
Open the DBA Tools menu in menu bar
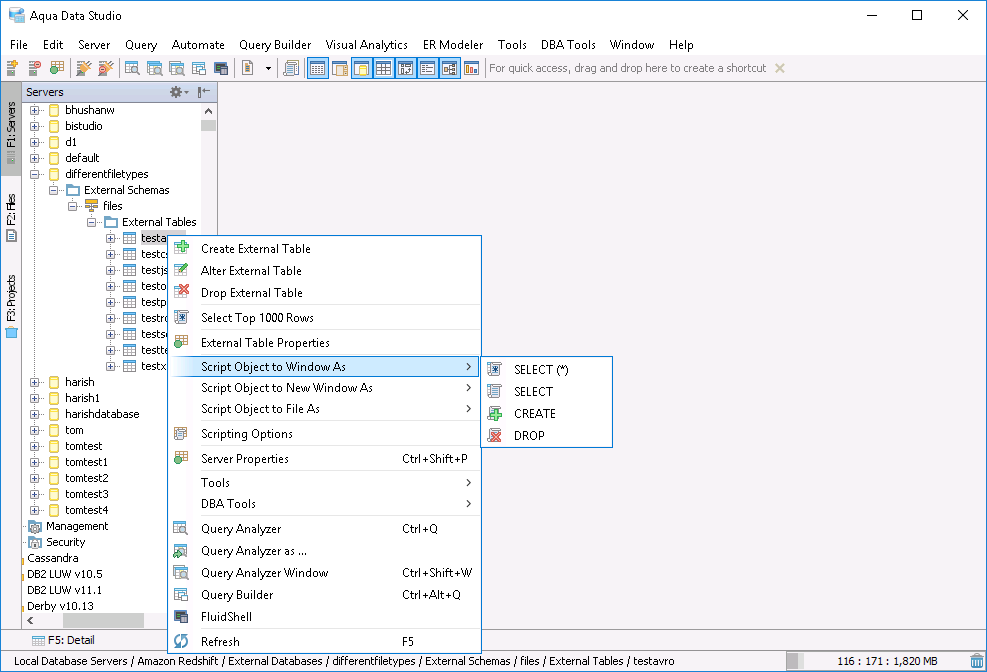click(568, 45)
